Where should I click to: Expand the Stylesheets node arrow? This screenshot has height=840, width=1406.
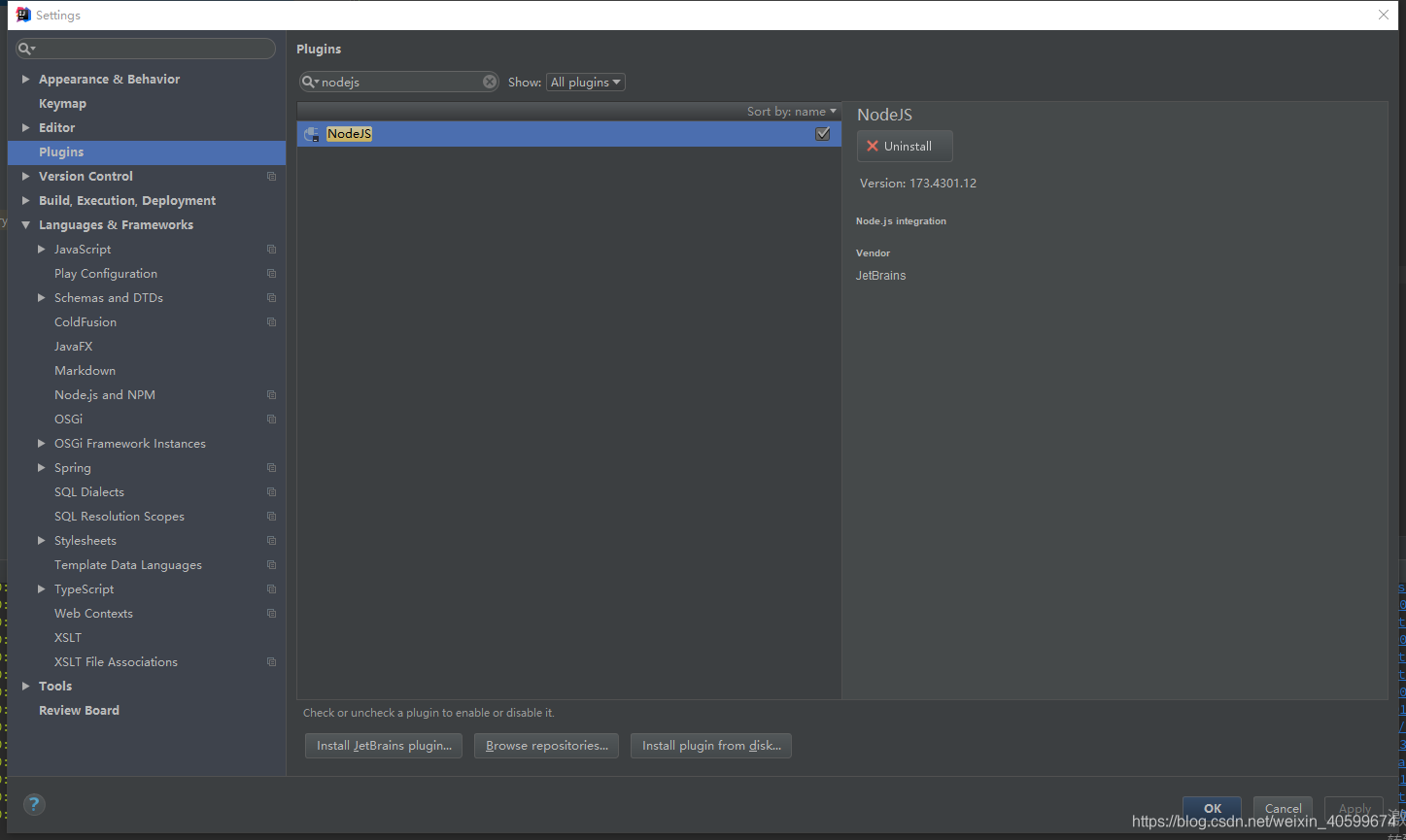tap(41, 540)
